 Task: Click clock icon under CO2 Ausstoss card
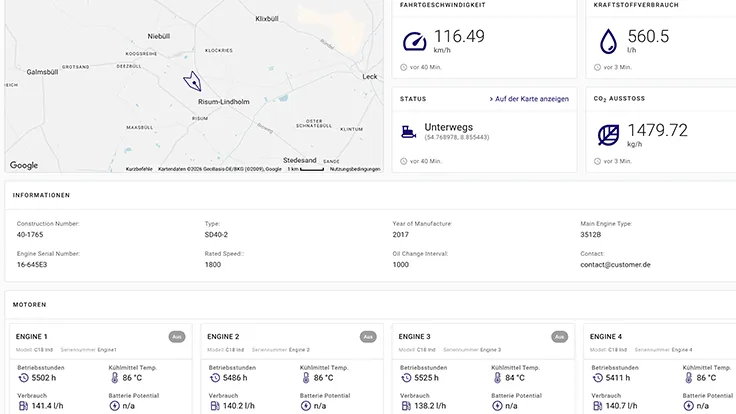click(x=597, y=161)
